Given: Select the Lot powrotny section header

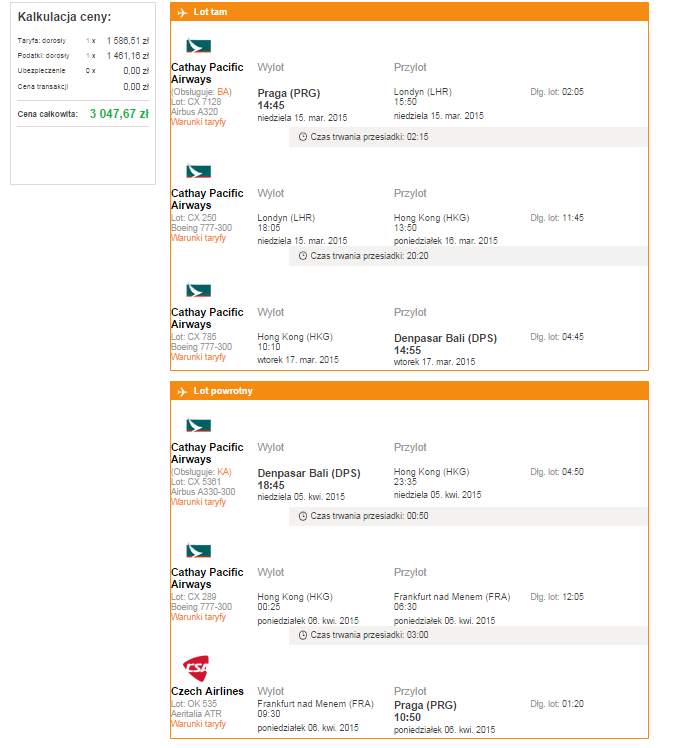Looking at the screenshot, I should pyautogui.click(x=409, y=391).
